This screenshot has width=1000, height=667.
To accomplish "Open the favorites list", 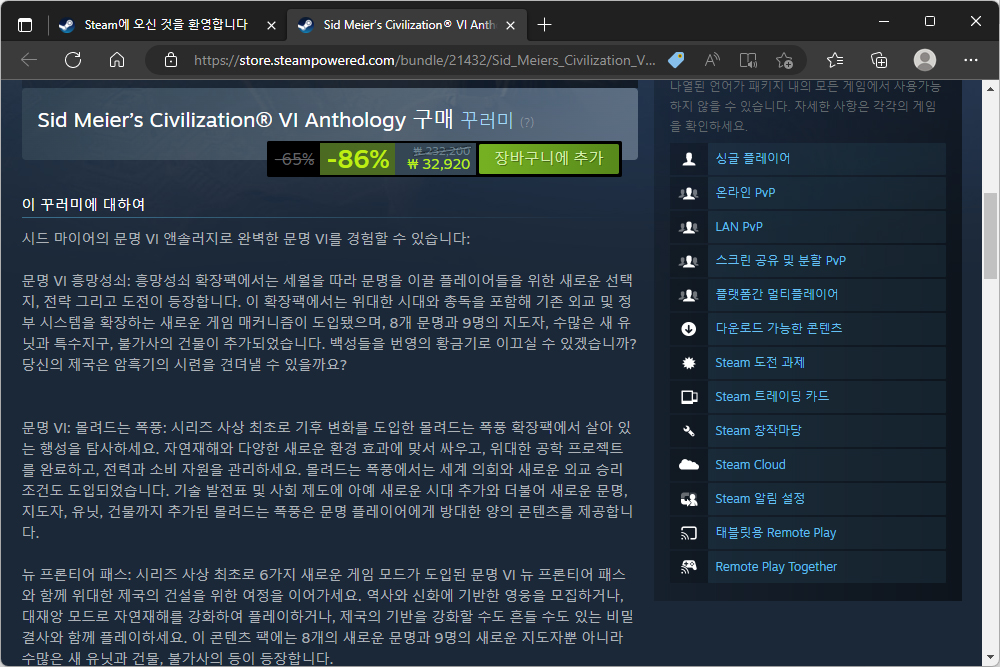I will (835, 60).
